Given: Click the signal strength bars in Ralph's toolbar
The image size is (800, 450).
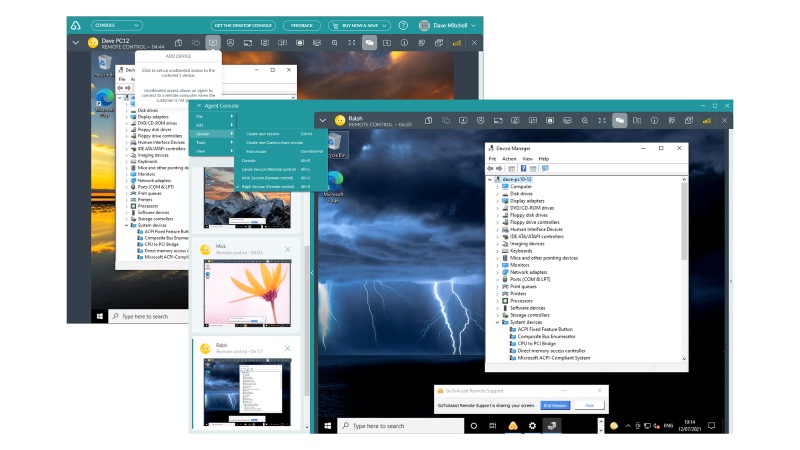Looking at the screenshot, I should pos(707,120).
